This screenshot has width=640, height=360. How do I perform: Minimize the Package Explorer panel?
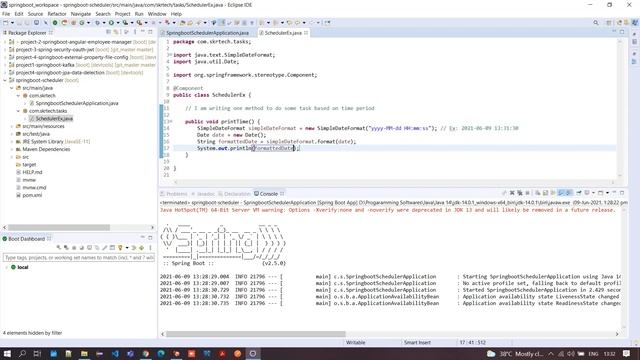(142, 32)
